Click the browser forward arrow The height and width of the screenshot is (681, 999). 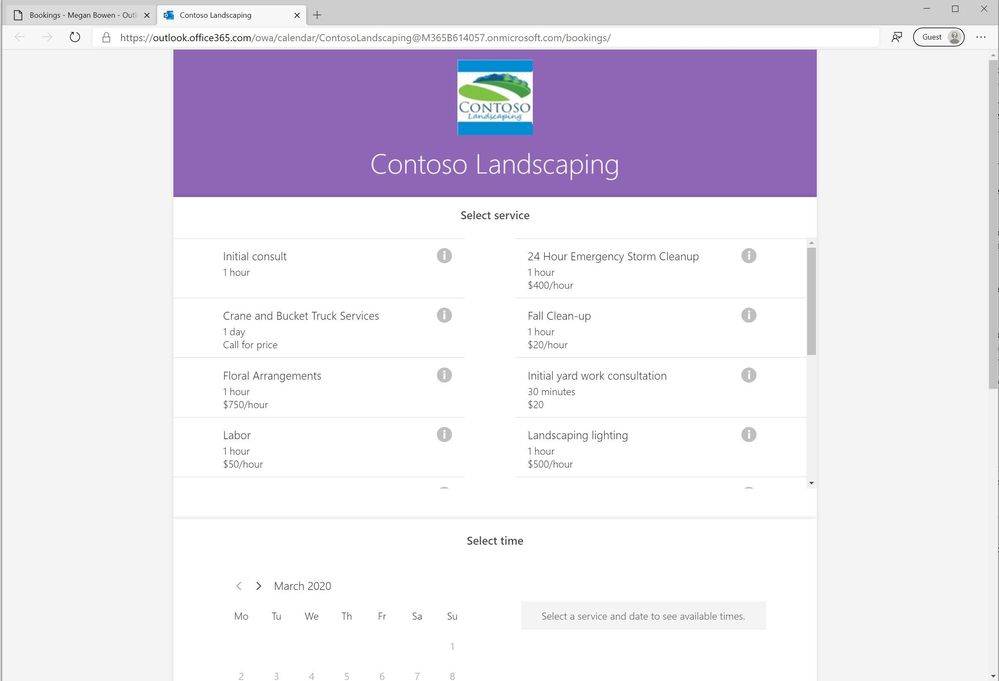(x=47, y=37)
